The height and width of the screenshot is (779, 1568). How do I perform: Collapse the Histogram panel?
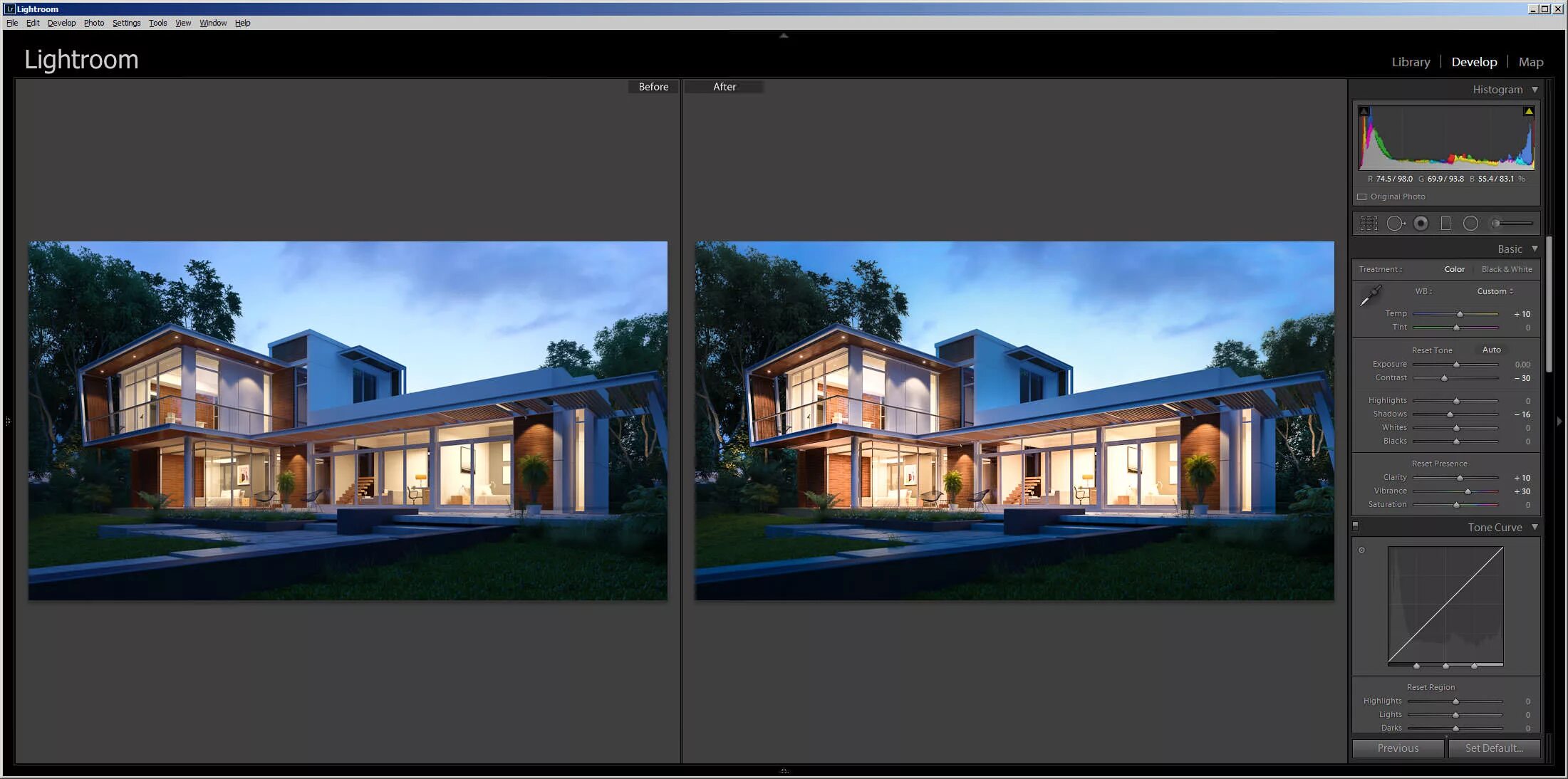click(x=1535, y=90)
